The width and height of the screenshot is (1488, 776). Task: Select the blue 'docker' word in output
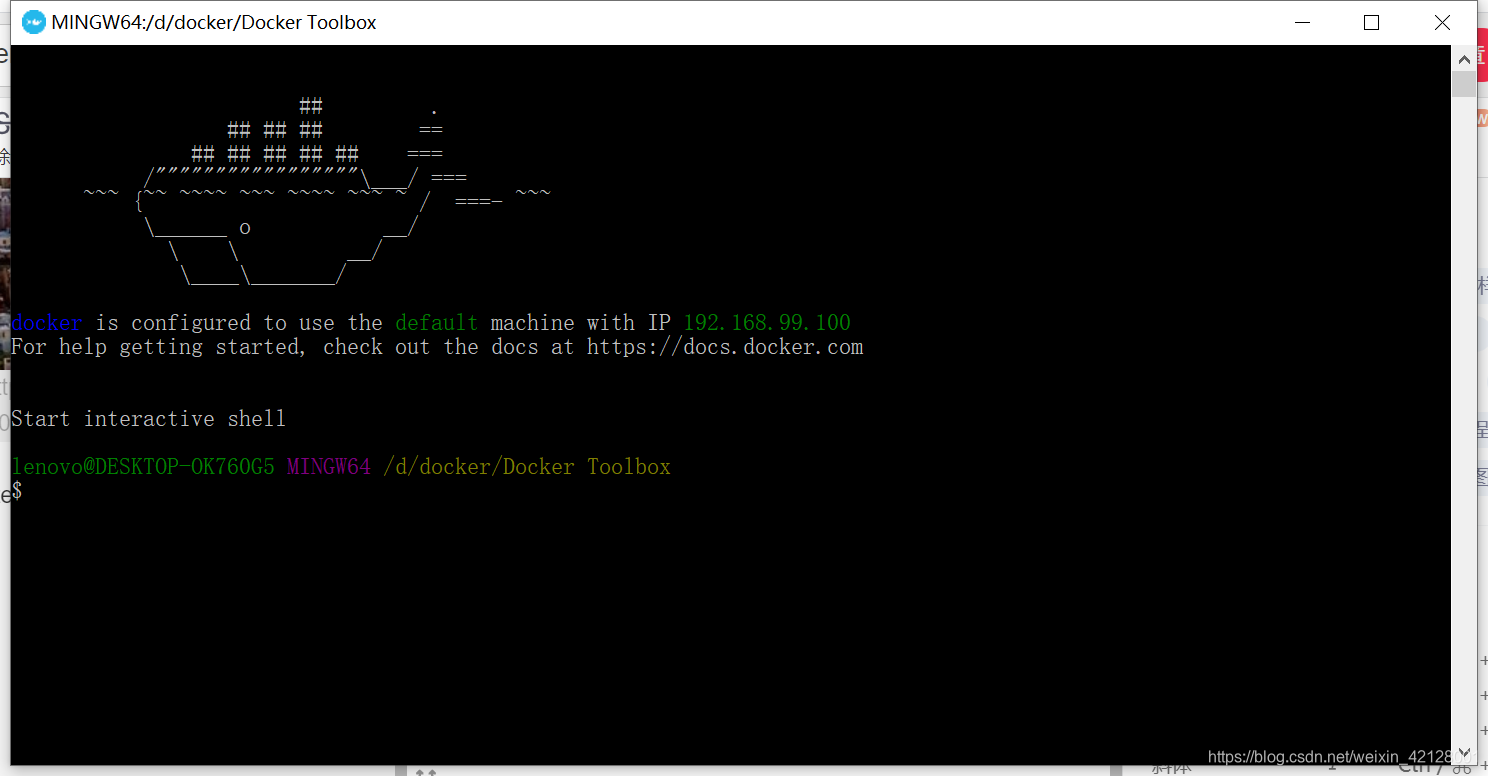[45, 322]
